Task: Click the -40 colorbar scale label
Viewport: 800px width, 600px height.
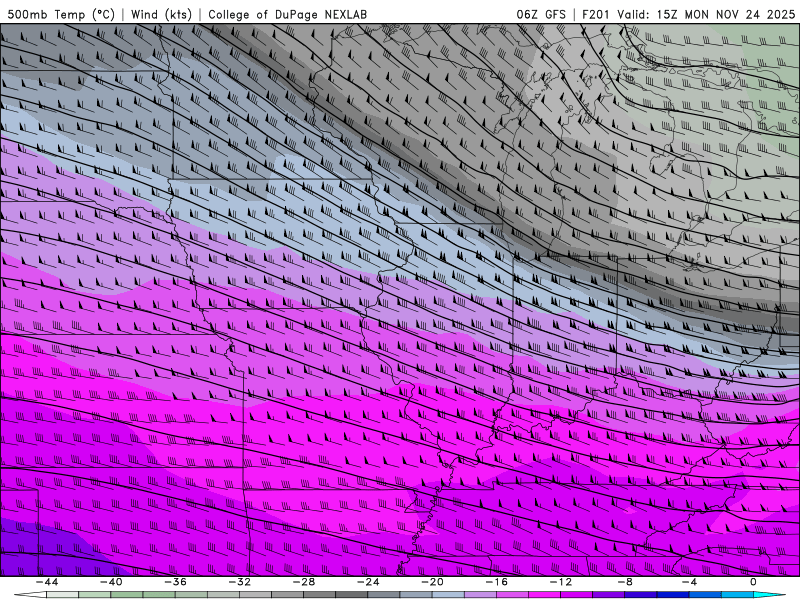Action: point(111,582)
